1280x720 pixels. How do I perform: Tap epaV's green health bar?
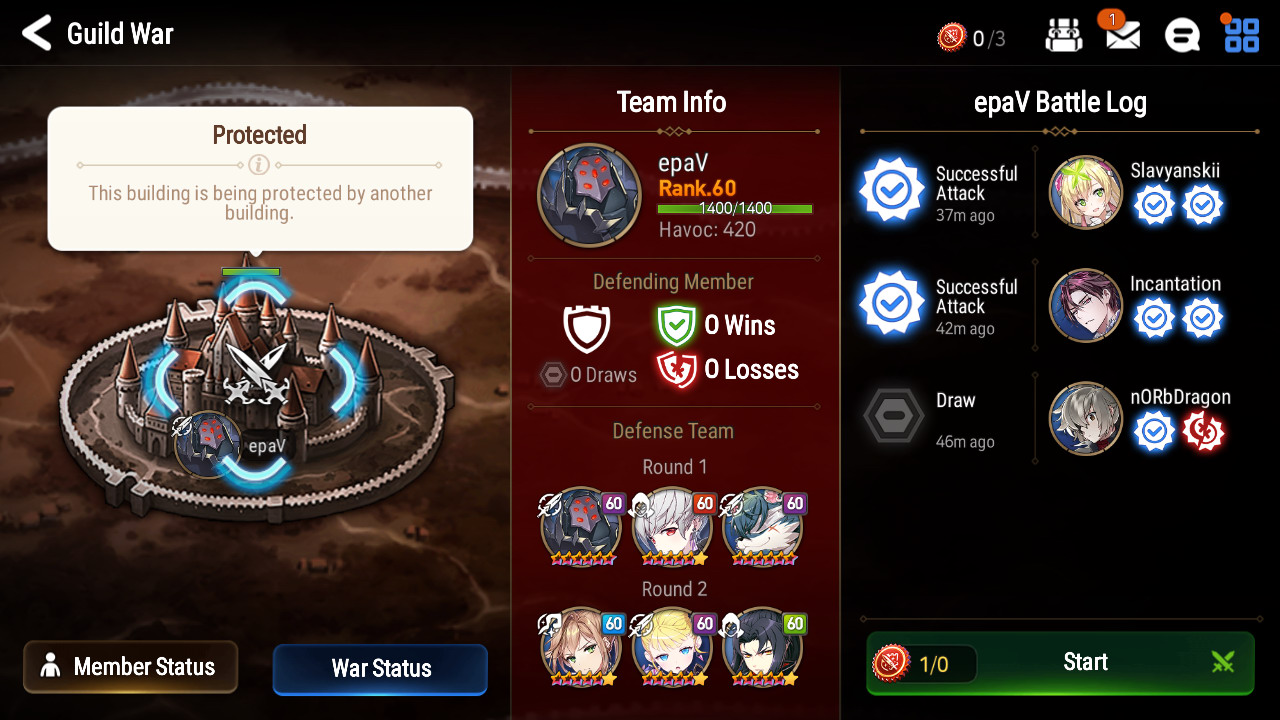point(735,209)
